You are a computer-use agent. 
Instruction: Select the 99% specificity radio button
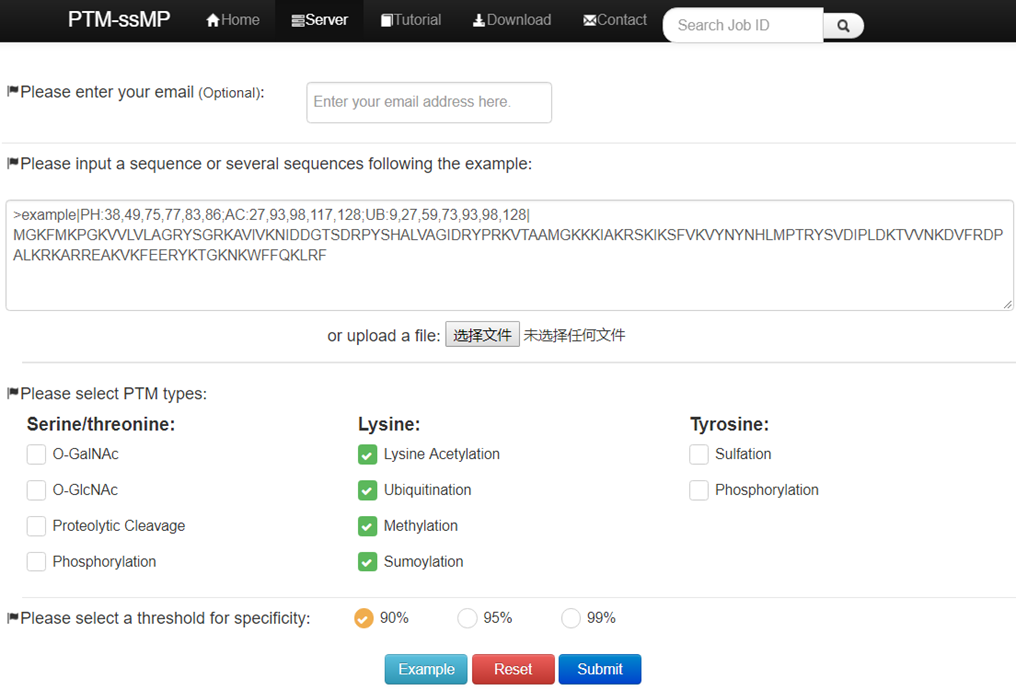coord(570,618)
